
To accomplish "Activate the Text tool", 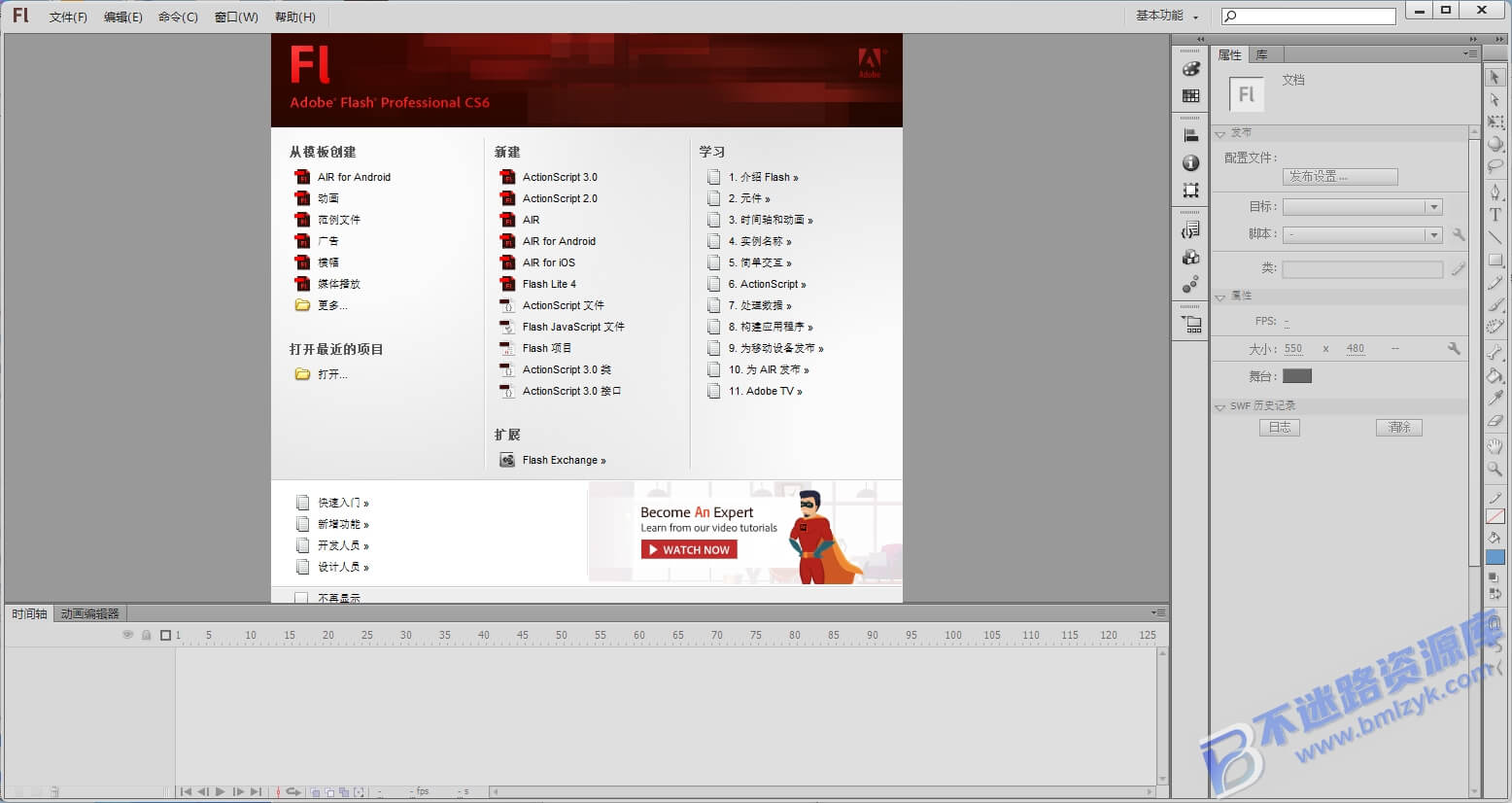I will 1496,215.
